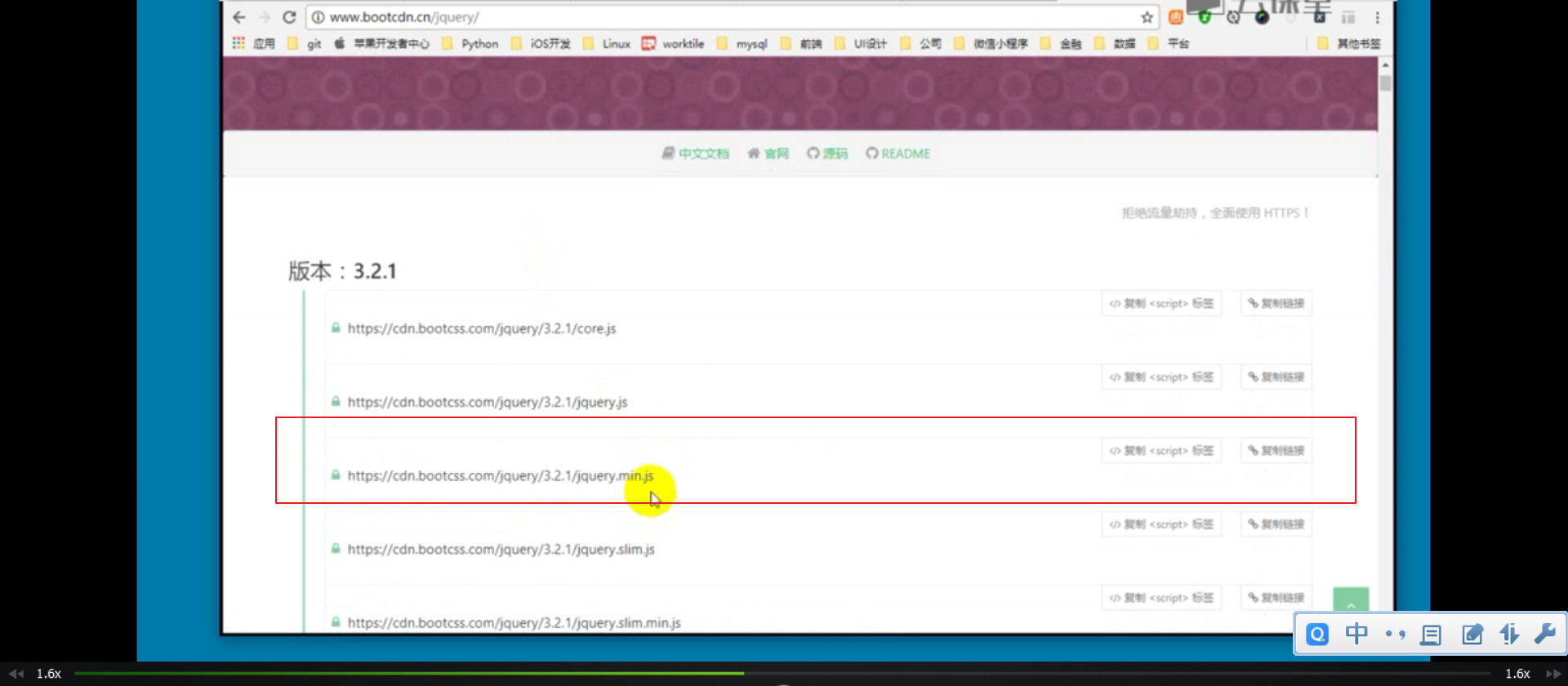This screenshot has height=686, width=1568.
Task: Click the pencil edit icon on the input bar
Action: 1472,635
